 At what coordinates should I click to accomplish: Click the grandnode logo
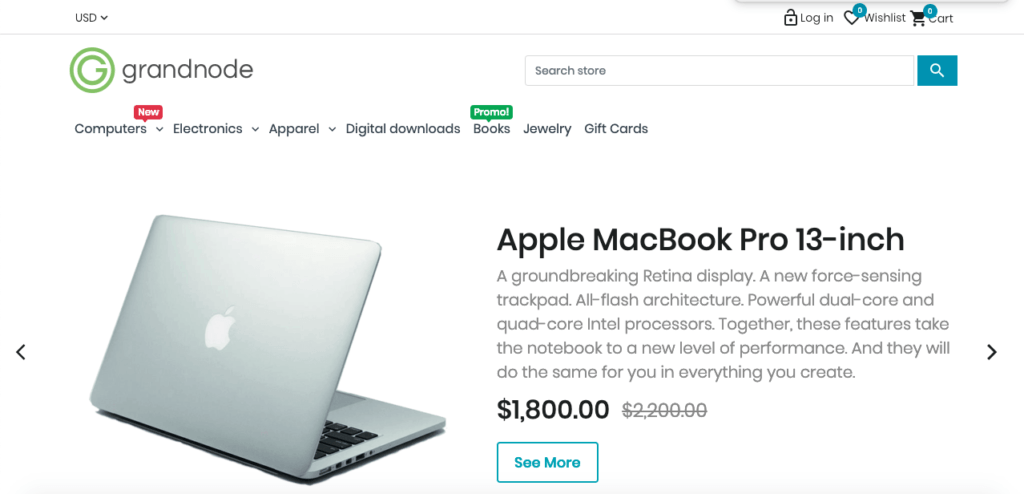point(161,70)
